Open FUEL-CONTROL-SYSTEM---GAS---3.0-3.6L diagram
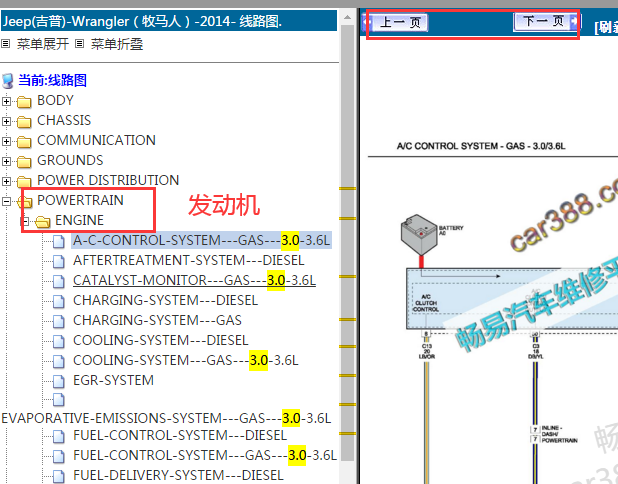Viewport: 618px width, 484px height. pyautogui.click(x=205, y=455)
